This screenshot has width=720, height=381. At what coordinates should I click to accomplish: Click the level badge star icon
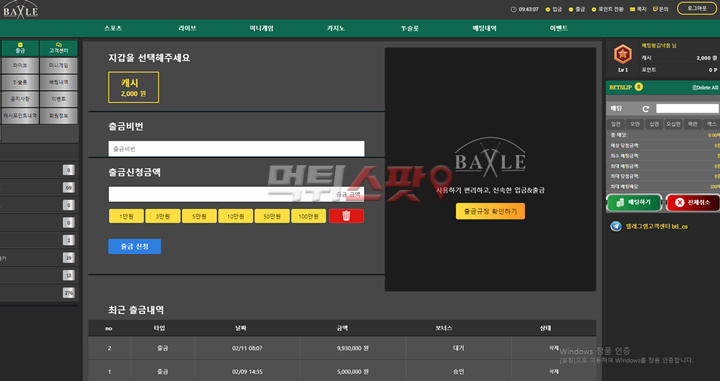point(623,55)
